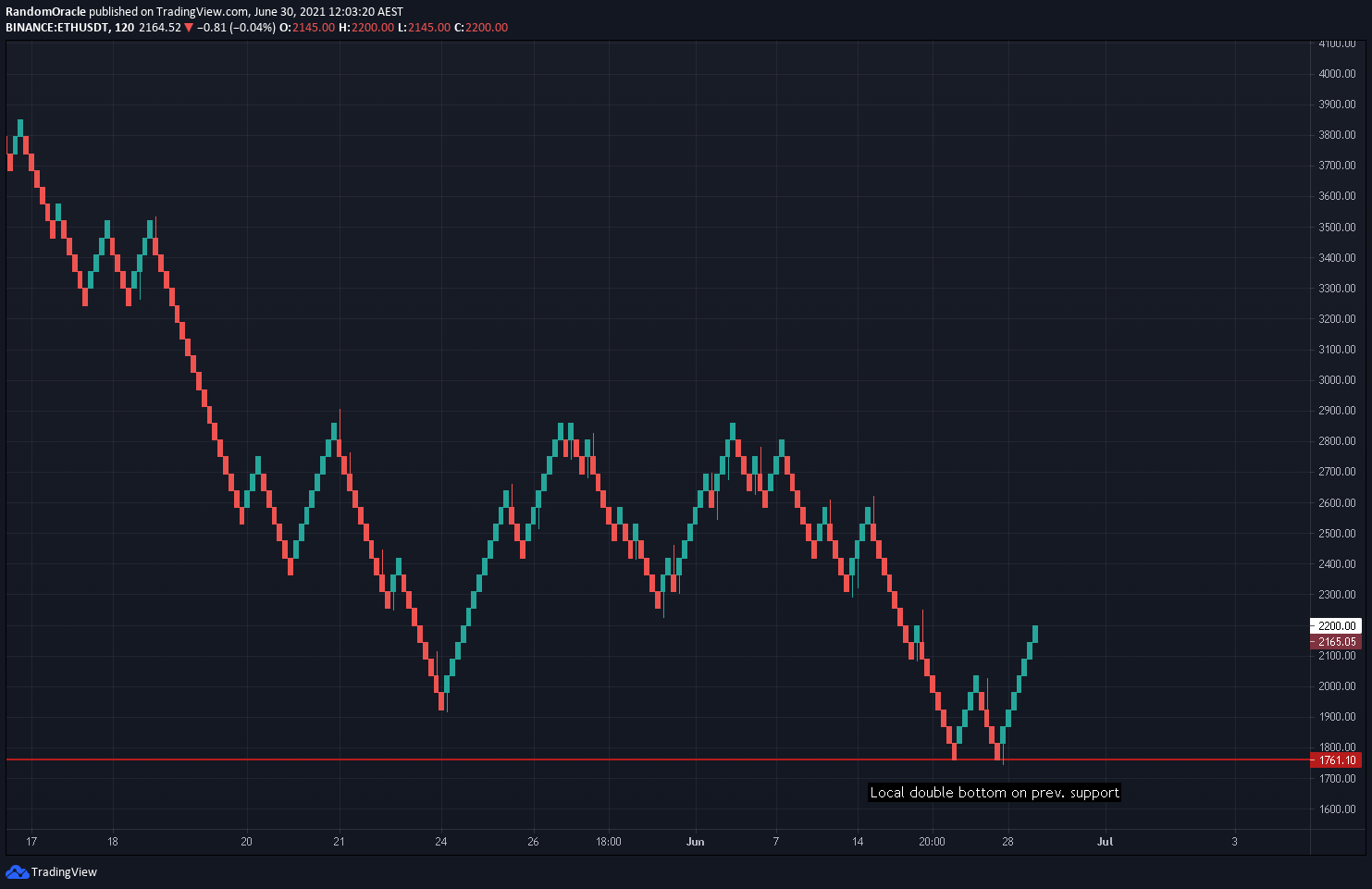The height and width of the screenshot is (889, 1372).
Task: Click the white 2200.00 price axis tag
Action: pyautogui.click(x=1336, y=626)
